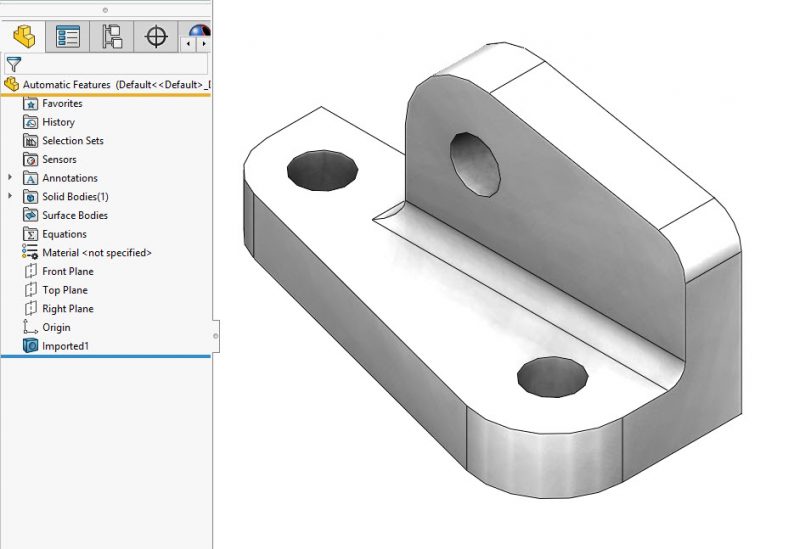
Task: Switch to the PropertyManager tab
Action: click(68, 37)
